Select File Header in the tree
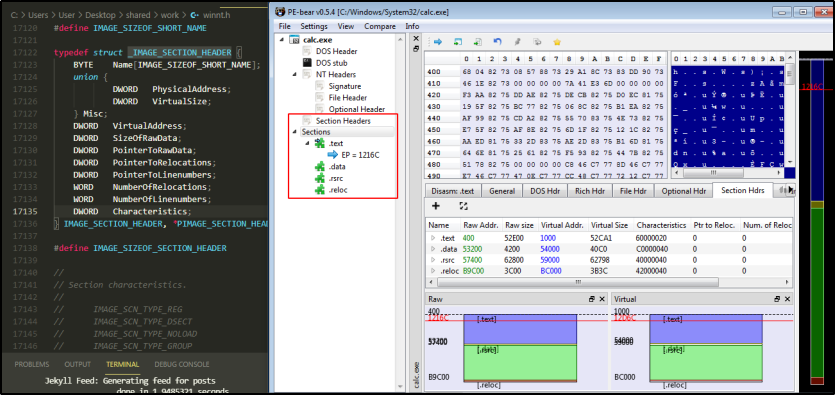 (347, 98)
